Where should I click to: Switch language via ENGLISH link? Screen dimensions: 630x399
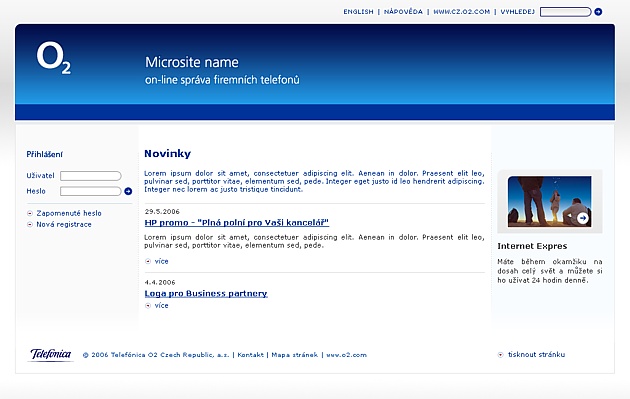(358, 12)
